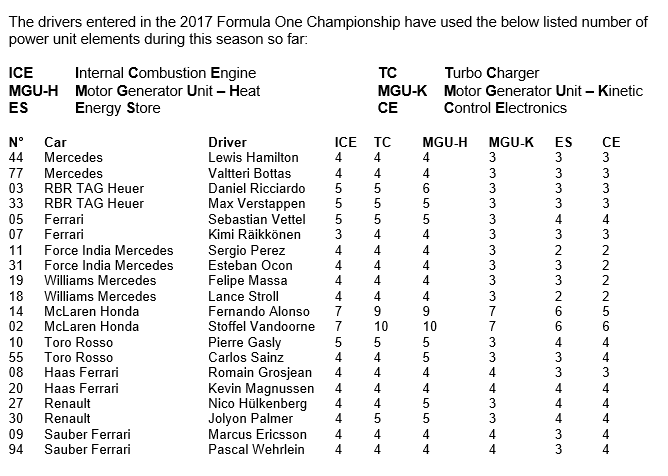Select the ICE column header
This screenshot has height=476, width=668.
[x=346, y=142]
